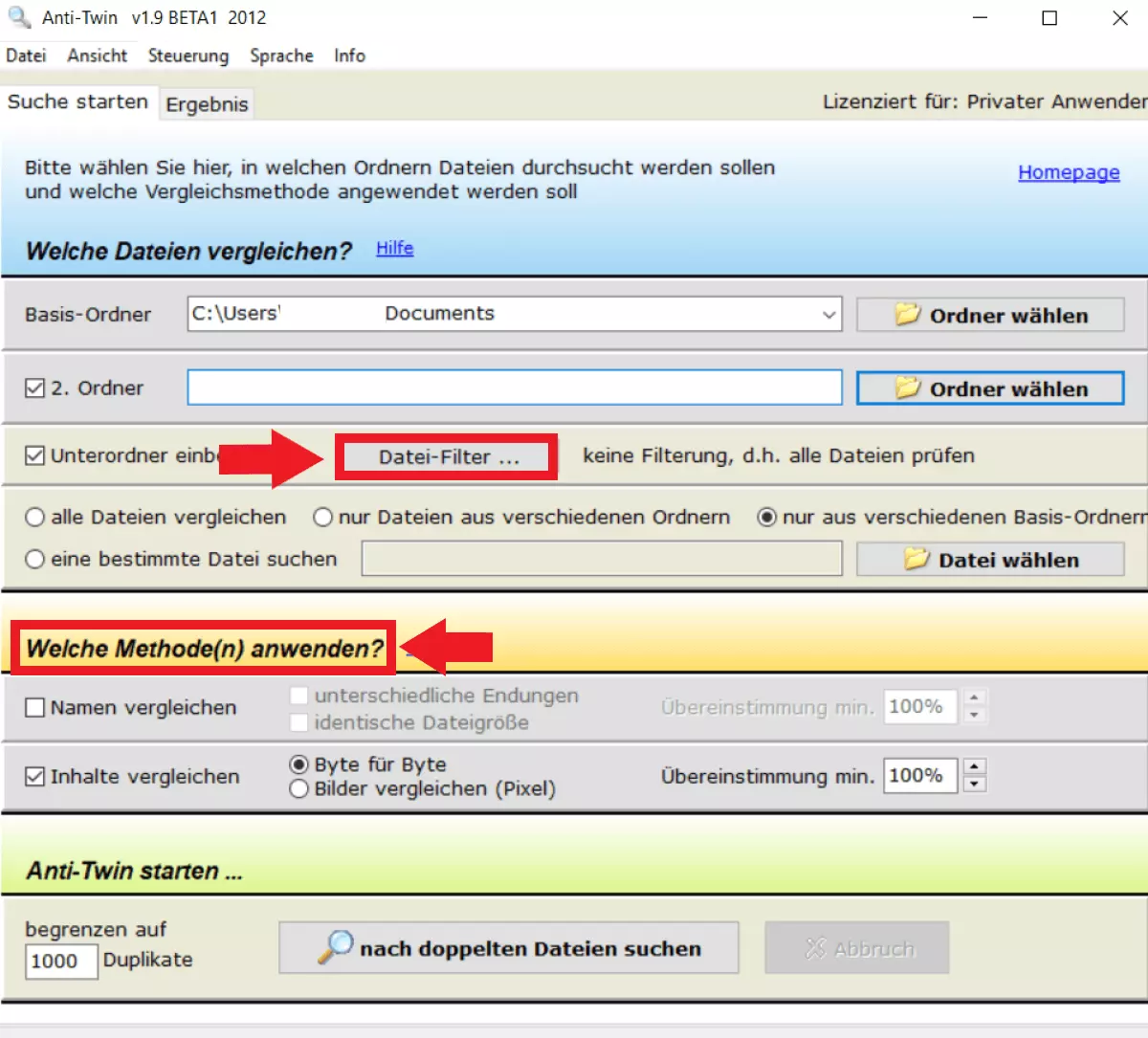The image size is (1148, 1038).
Task: Click the folder icon beside Basis-Ordner's Ordner wählen
Action: tap(907, 315)
